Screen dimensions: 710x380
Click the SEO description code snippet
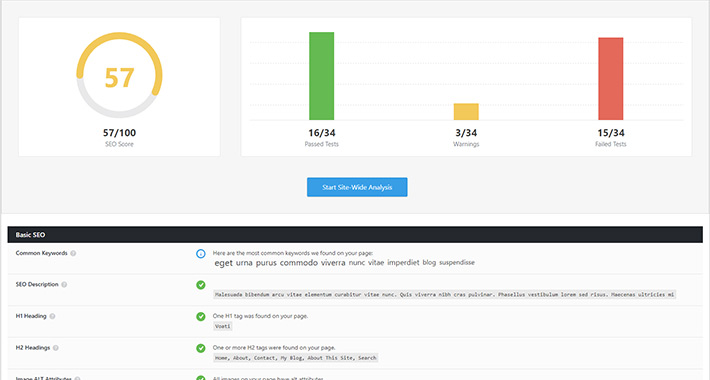coord(444,294)
